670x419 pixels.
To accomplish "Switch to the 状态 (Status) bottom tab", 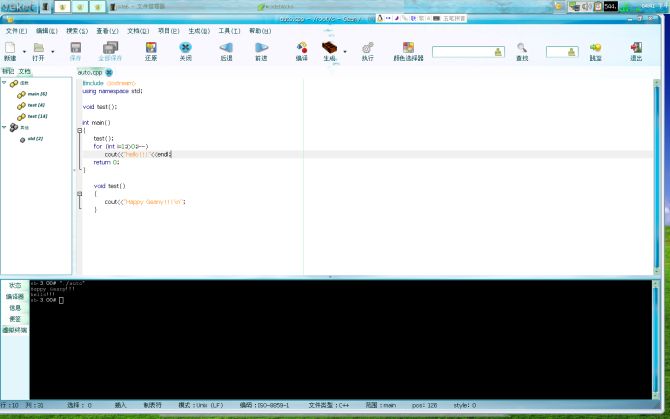I will pos(15,285).
